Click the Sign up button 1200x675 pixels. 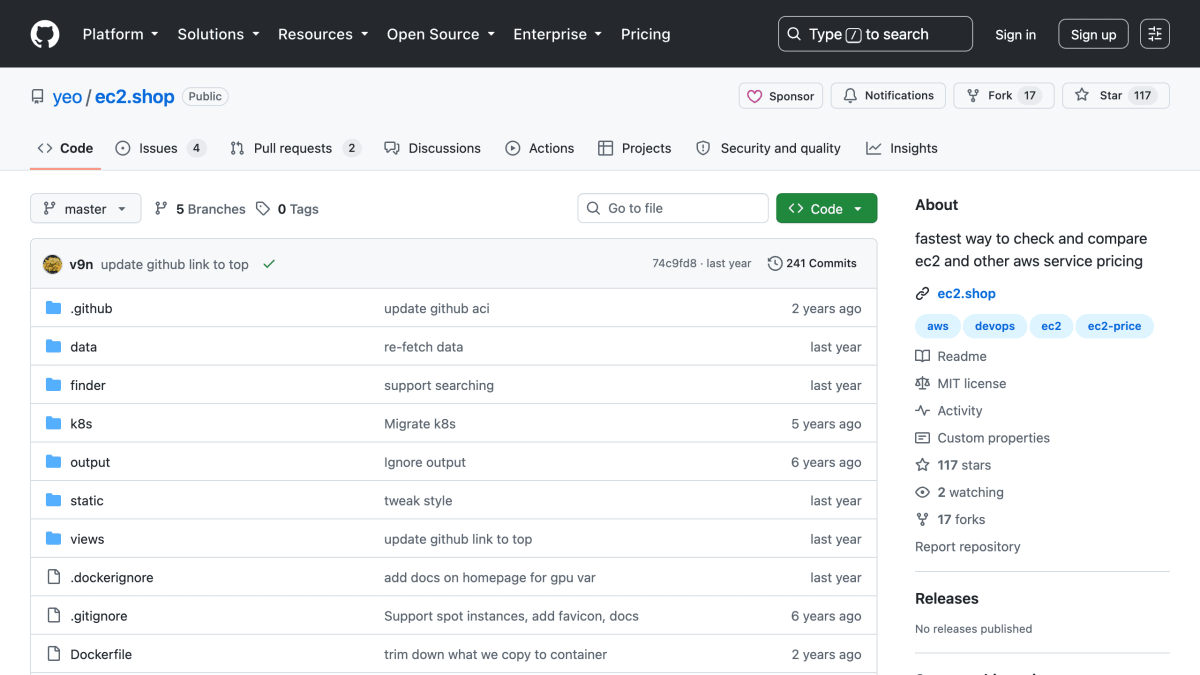tap(1093, 34)
